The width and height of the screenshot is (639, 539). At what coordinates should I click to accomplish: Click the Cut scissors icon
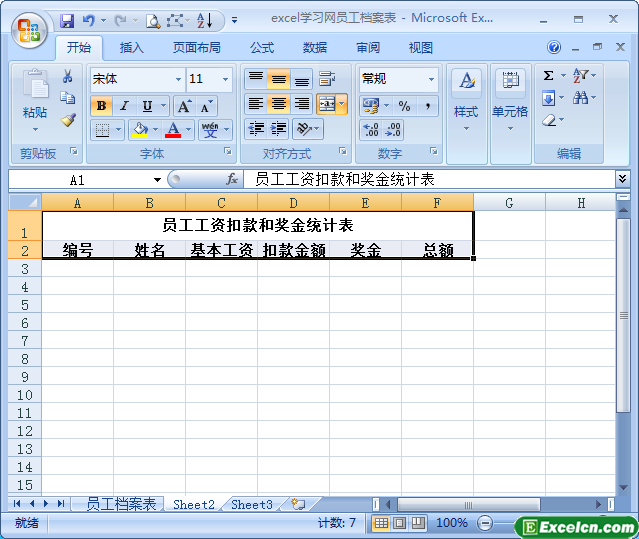68,77
